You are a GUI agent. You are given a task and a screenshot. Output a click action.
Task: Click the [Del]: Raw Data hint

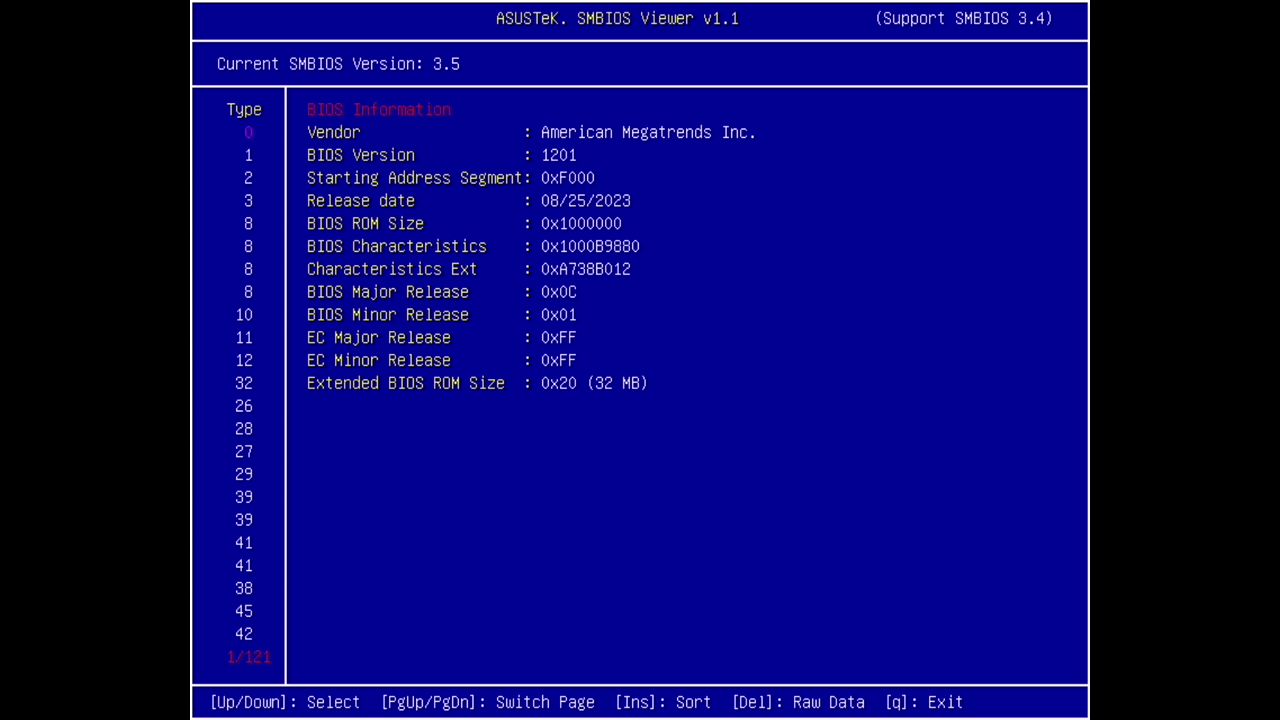[x=798, y=702]
